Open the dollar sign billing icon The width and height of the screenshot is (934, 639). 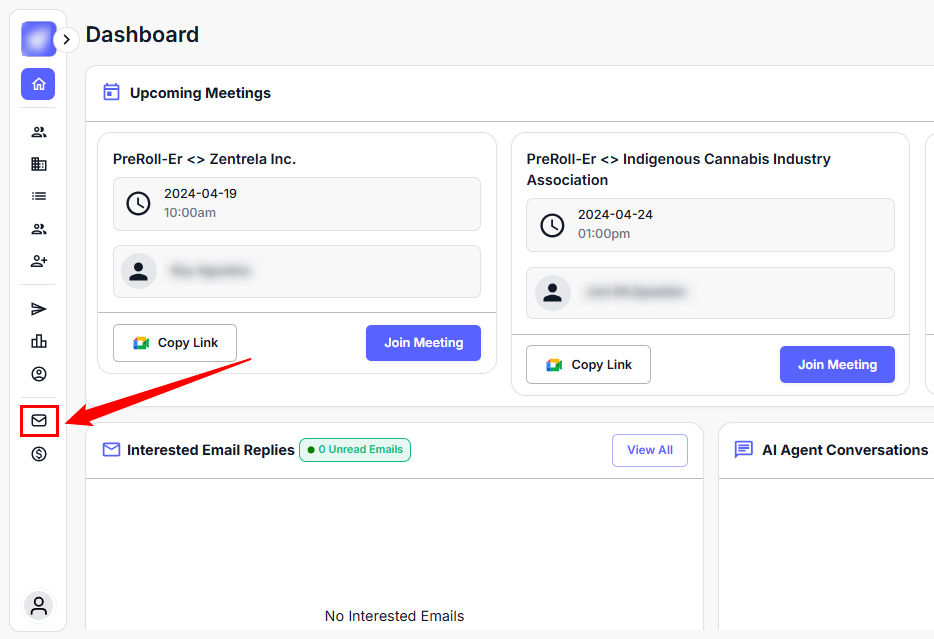point(39,454)
